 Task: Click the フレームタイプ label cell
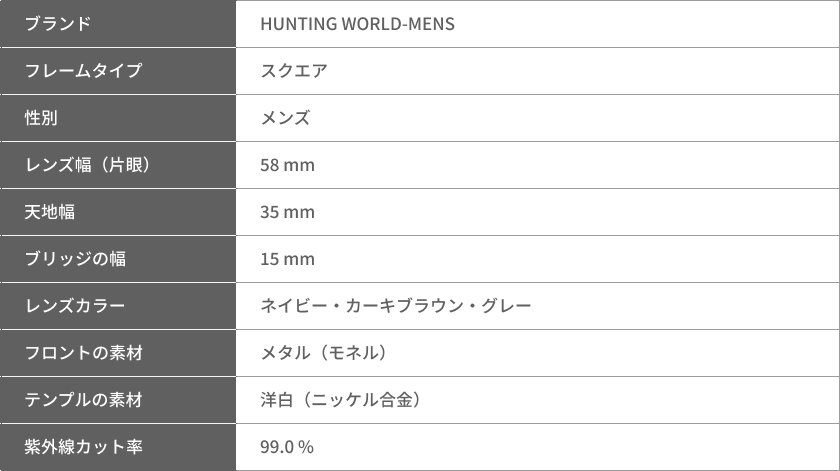118,71
